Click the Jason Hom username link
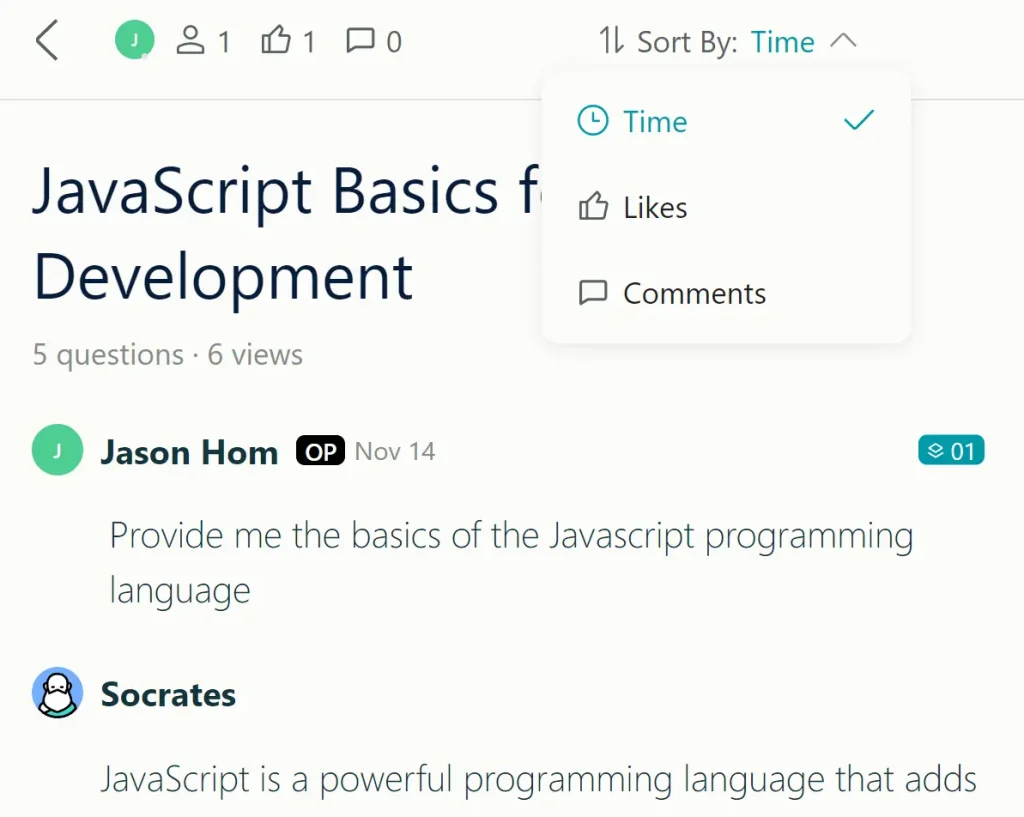 [x=188, y=451]
